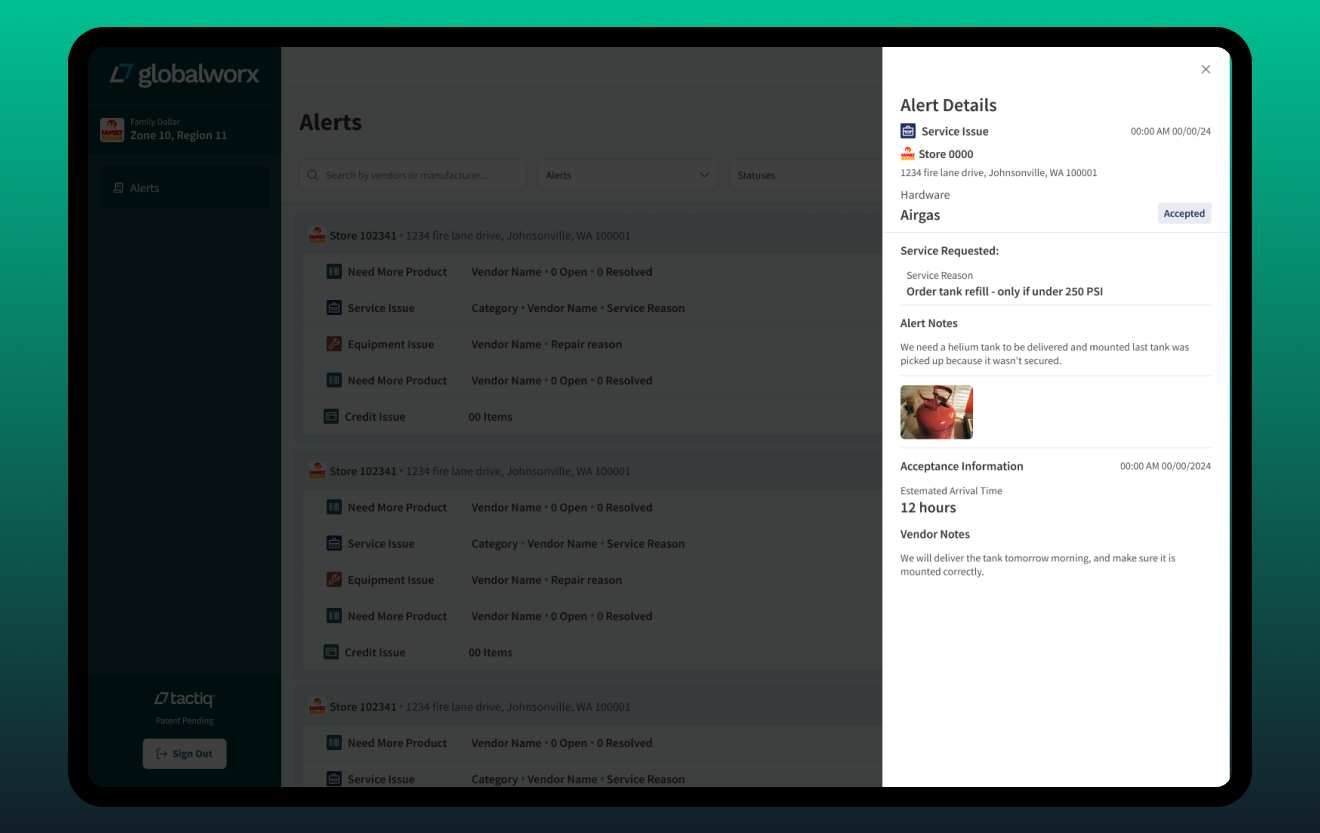
Task: Click 'Order tank refill - only if under 250 PSI'
Action: tap(1004, 292)
